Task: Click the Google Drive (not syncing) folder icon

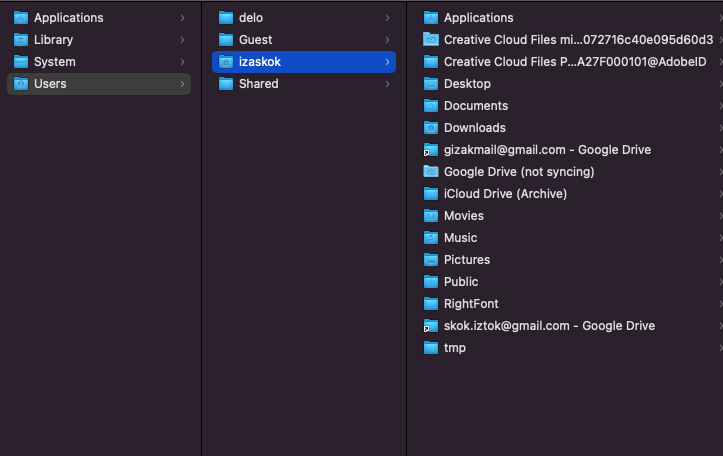Action: pyautogui.click(x=431, y=172)
